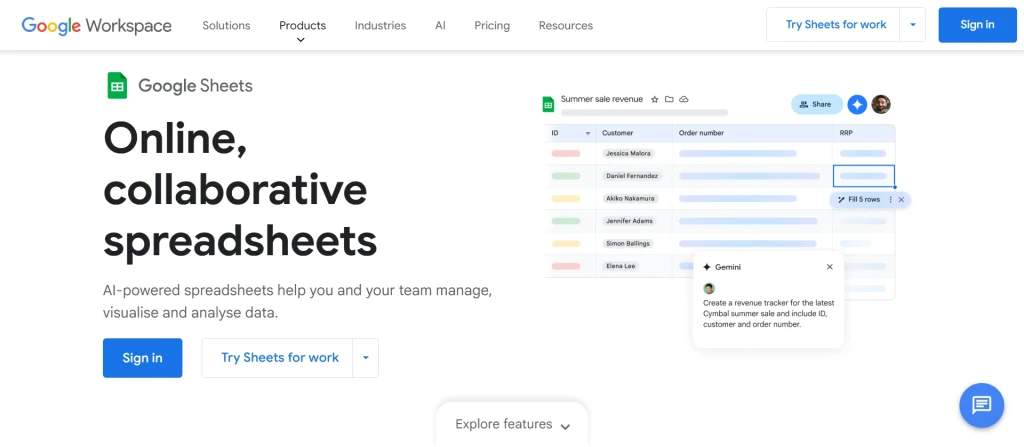Click the hero Sign in button
This screenshot has width=1024, height=447.
point(142,357)
